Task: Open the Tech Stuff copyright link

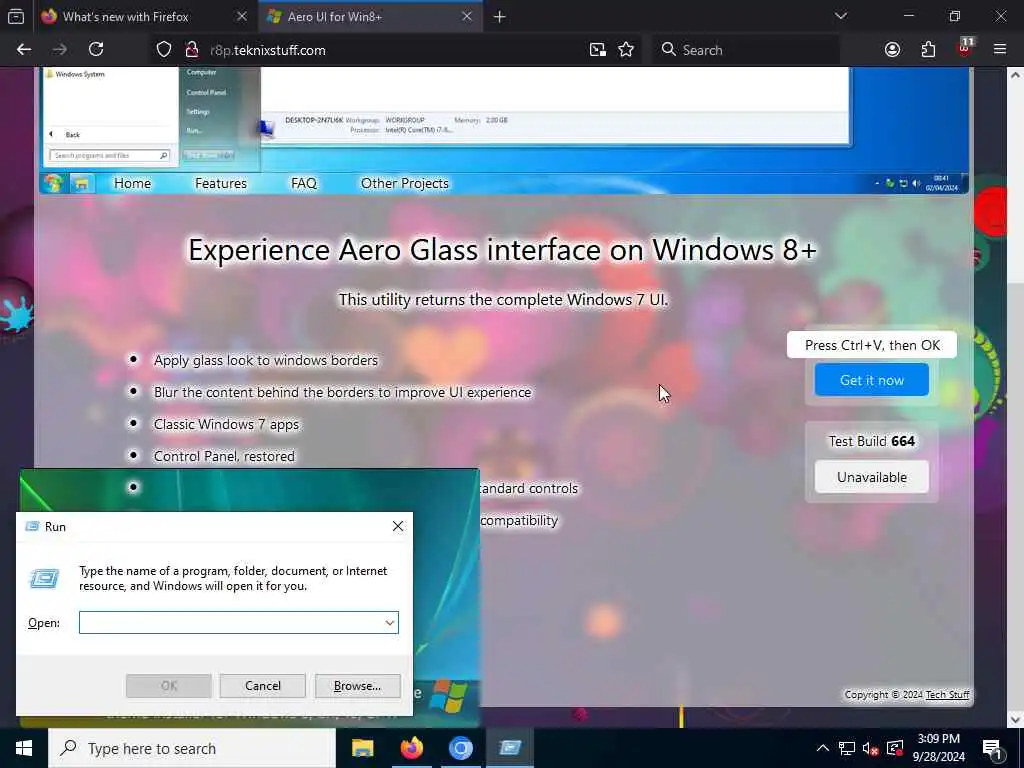Action: click(947, 695)
